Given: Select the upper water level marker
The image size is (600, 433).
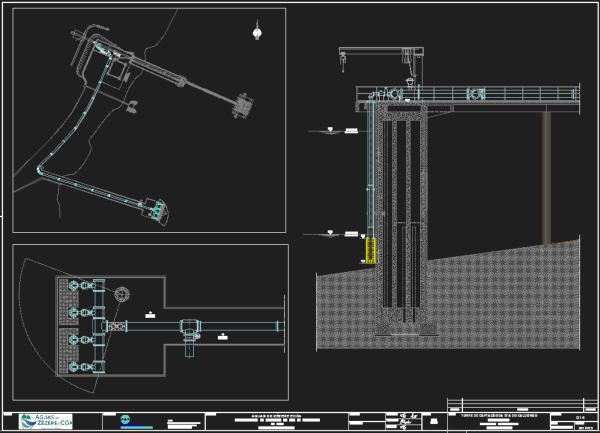Looking at the screenshot, I should coord(346,131).
